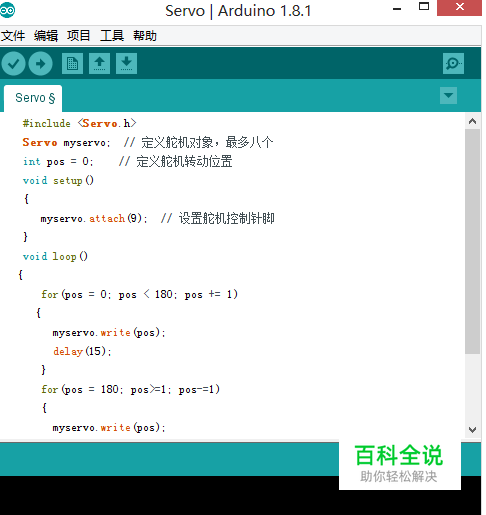This screenshot has width=486, height=515.
Task: Open the 工具 menu
Action: click(112, 35)
